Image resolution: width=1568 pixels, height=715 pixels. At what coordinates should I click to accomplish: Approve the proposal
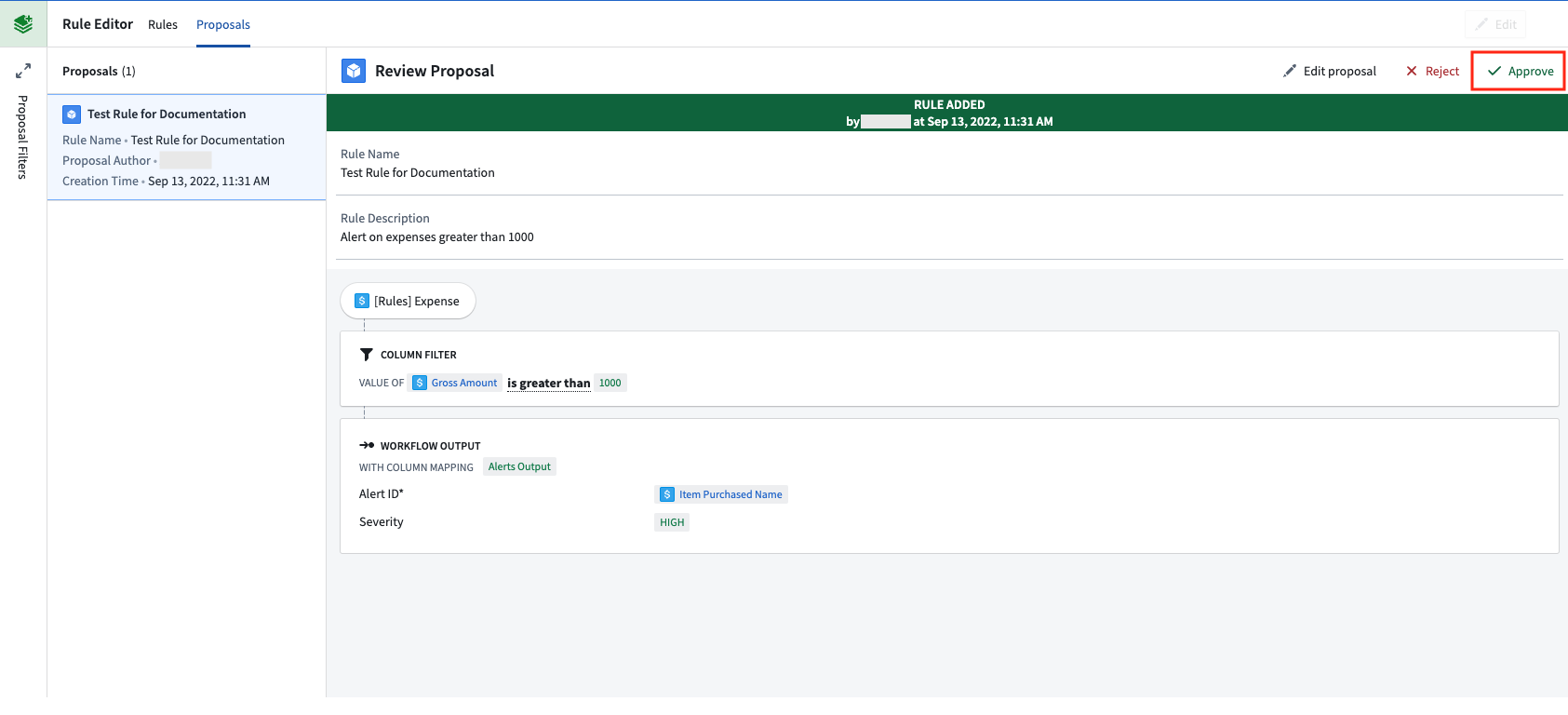pyautogui.click(x=1519, y=71)
